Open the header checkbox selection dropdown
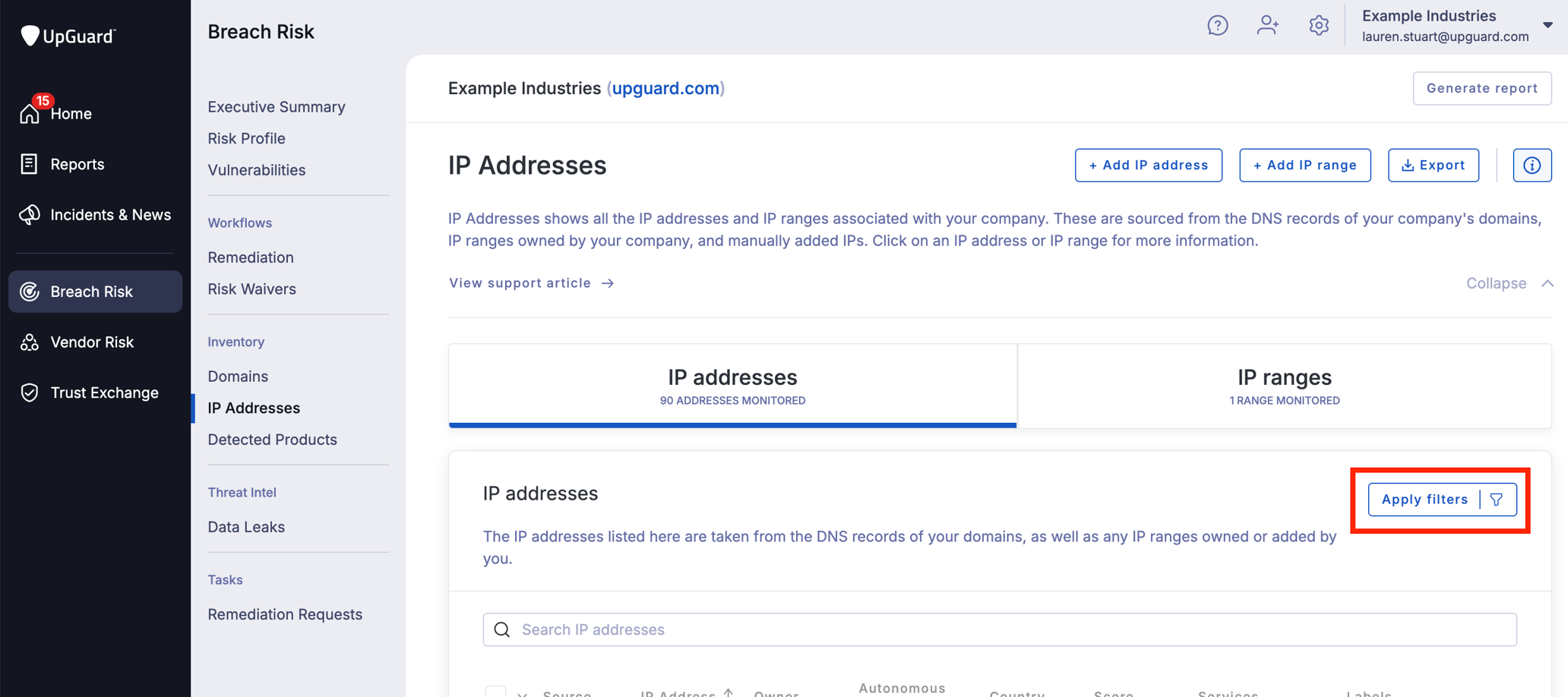The image size is (1568, 697). 522,694
